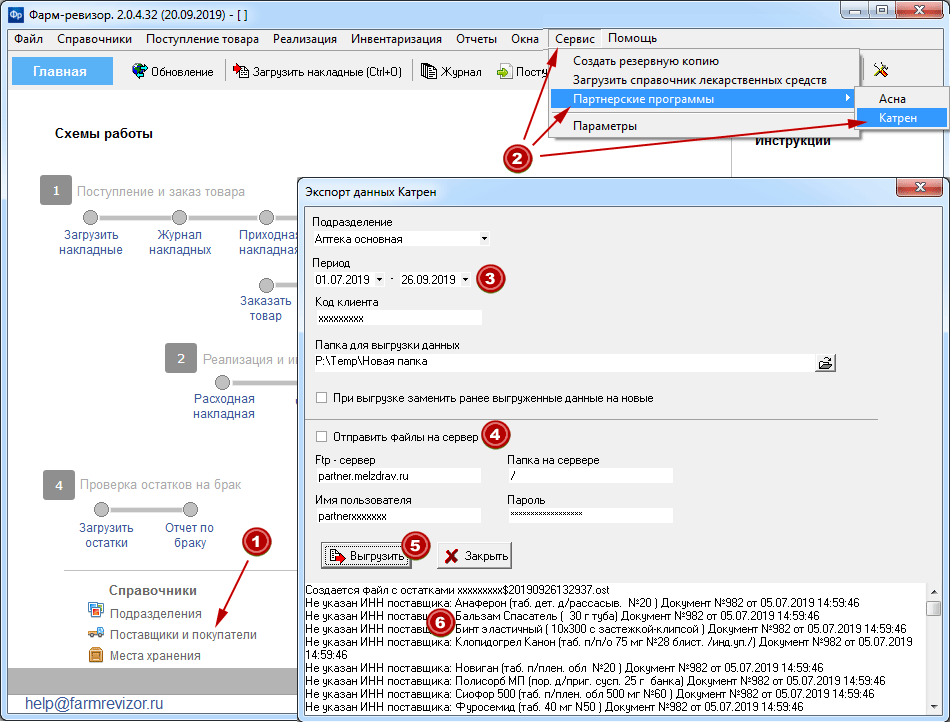Expand the Подразделение combo box
This screenshot has width=950, height=722.
[x=484, y=239]
